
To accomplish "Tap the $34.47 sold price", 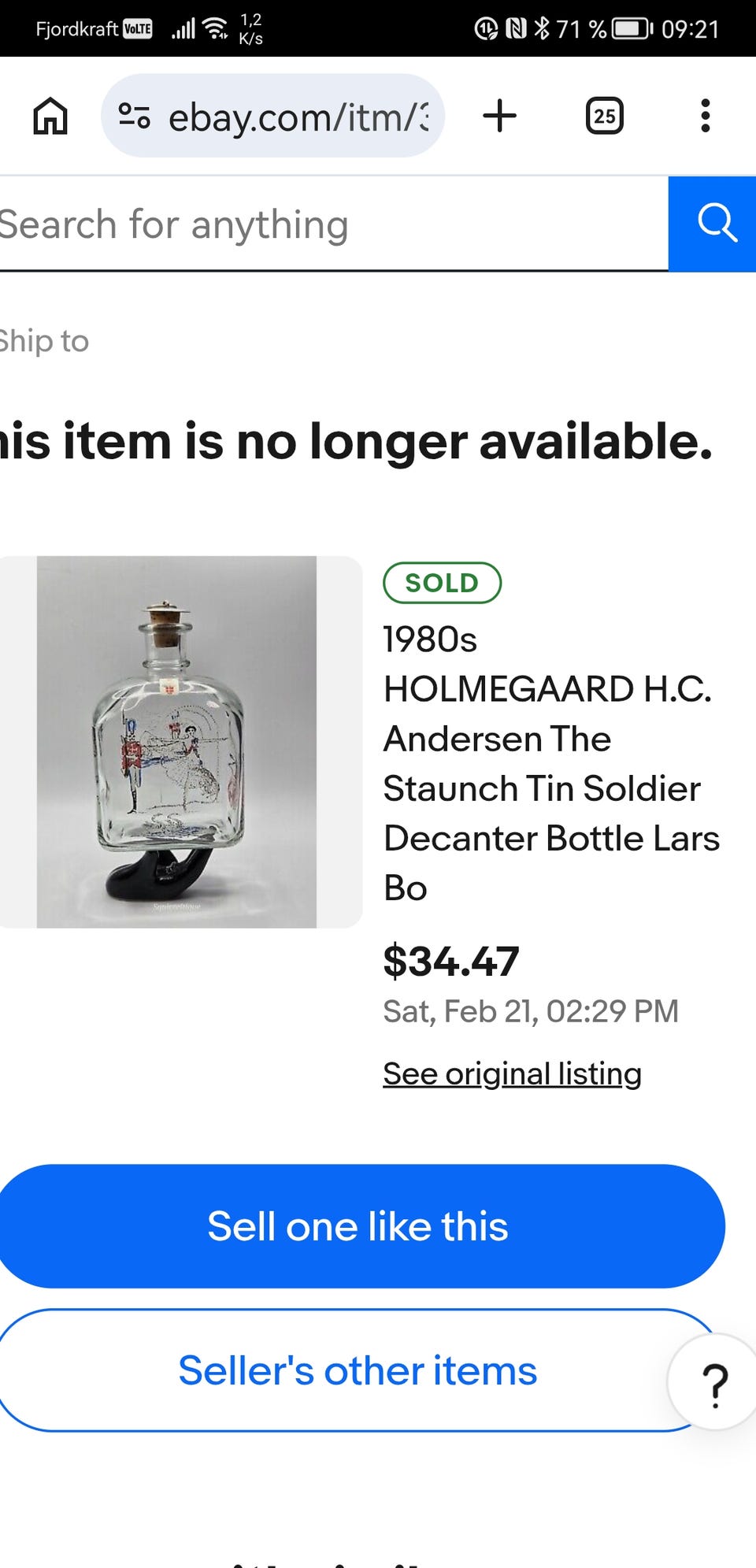I will [x=451, y=961].
